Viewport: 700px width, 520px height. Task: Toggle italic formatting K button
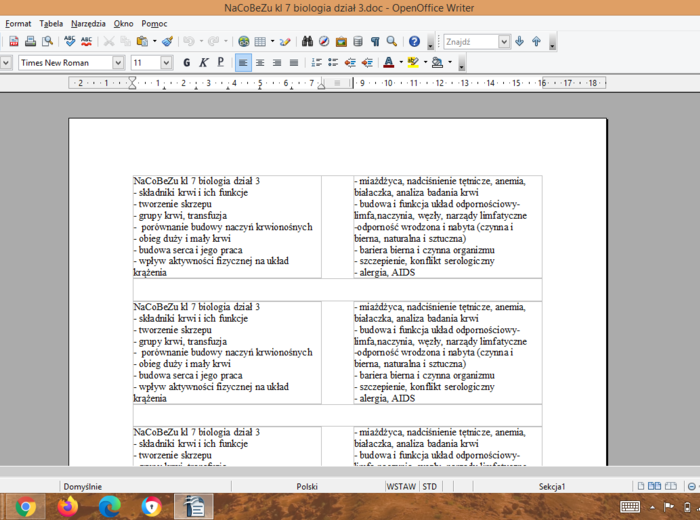204,62
